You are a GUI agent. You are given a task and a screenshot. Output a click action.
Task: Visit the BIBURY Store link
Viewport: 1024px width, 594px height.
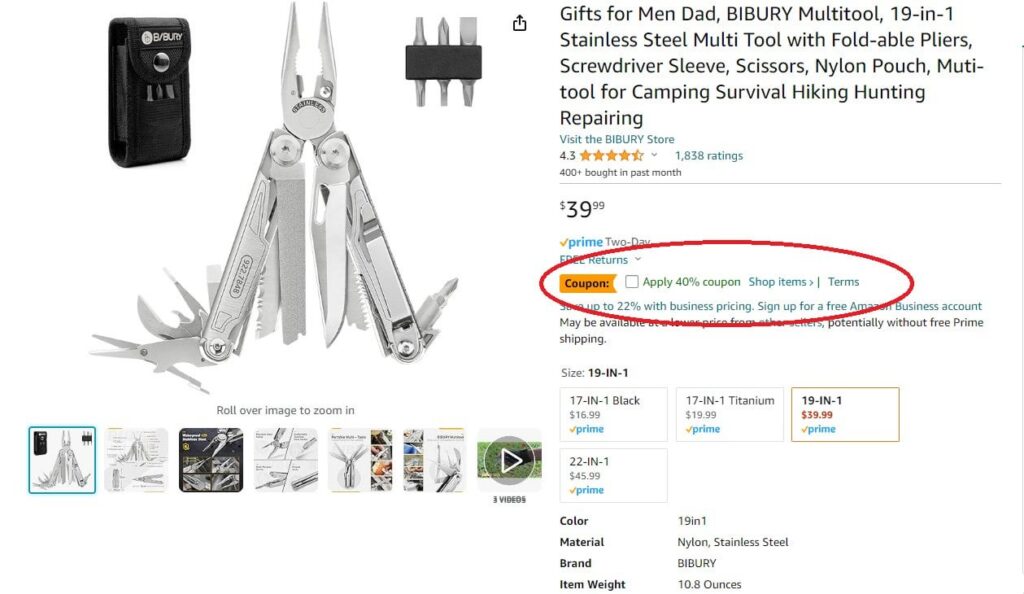pos(616,138)
